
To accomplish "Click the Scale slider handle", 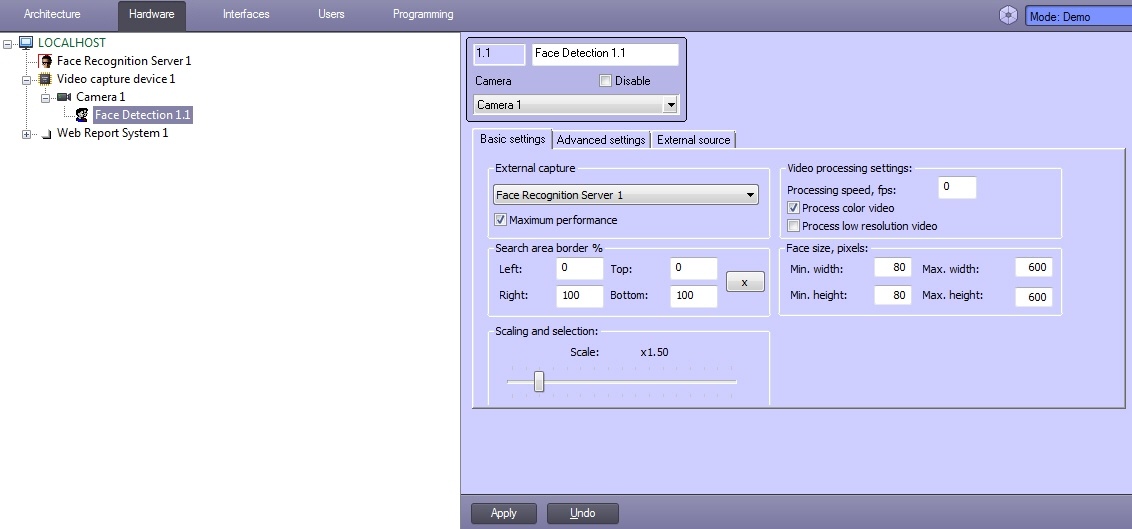I will click(x=539, y=381).
